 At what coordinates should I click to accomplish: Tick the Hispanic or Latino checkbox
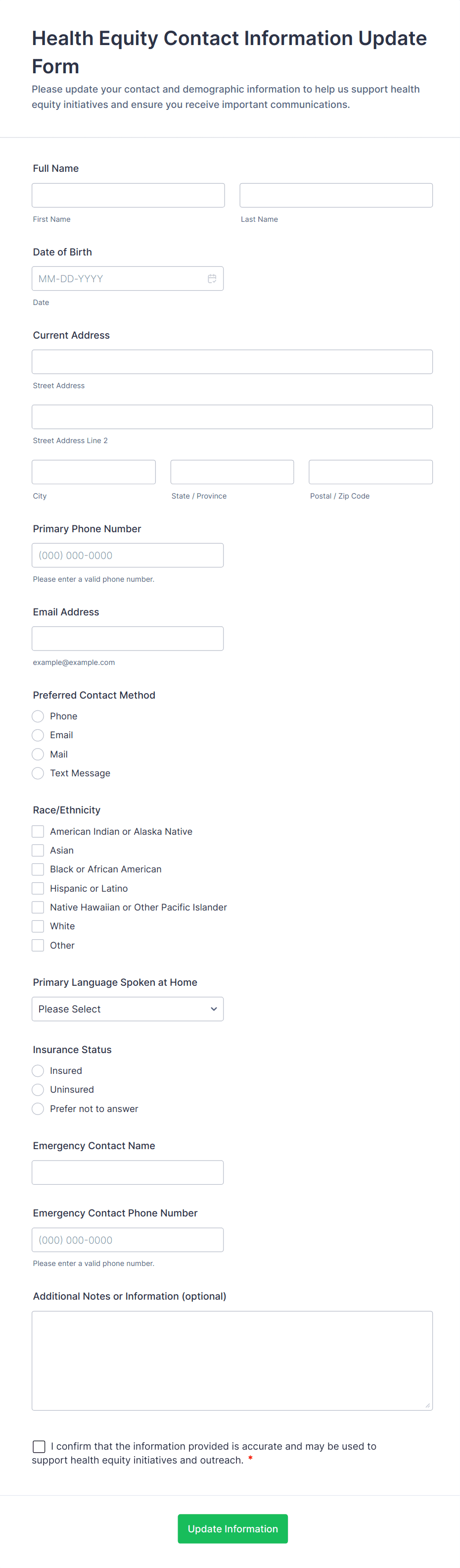click(38, 888)
